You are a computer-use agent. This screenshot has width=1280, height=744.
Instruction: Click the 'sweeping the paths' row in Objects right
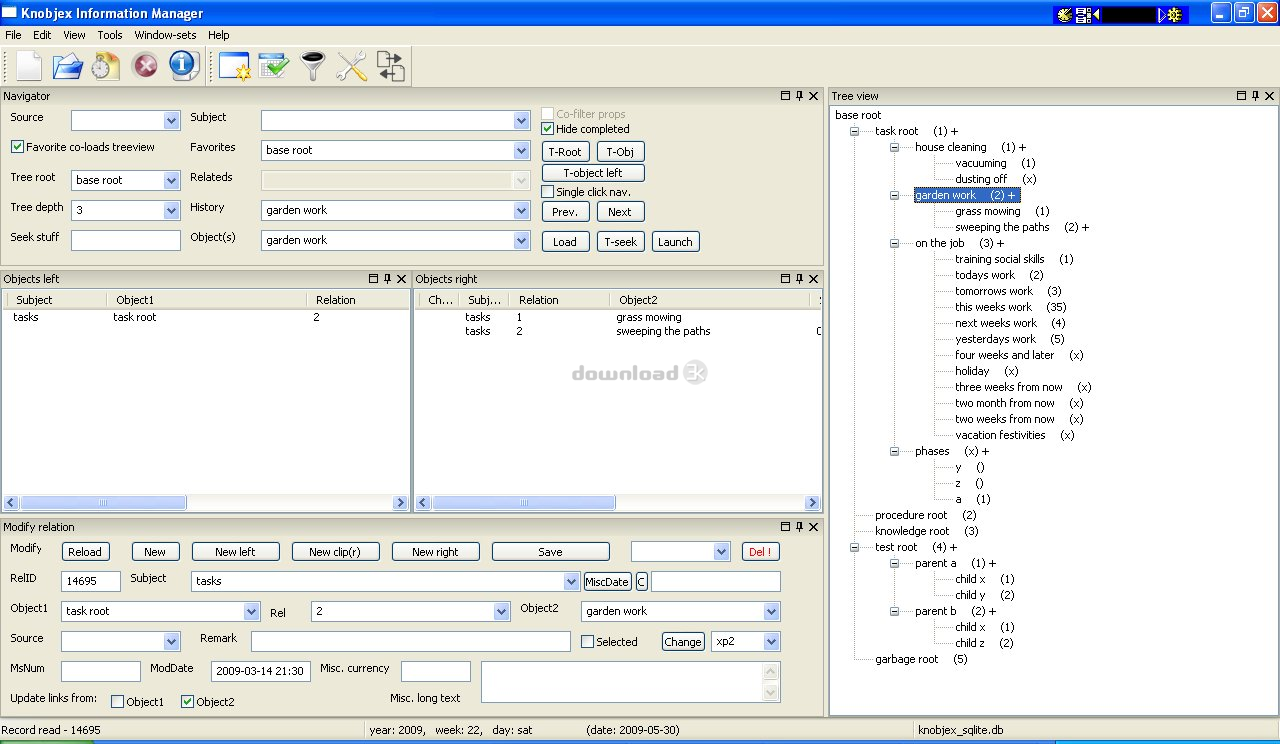click(x=618, y=331)
